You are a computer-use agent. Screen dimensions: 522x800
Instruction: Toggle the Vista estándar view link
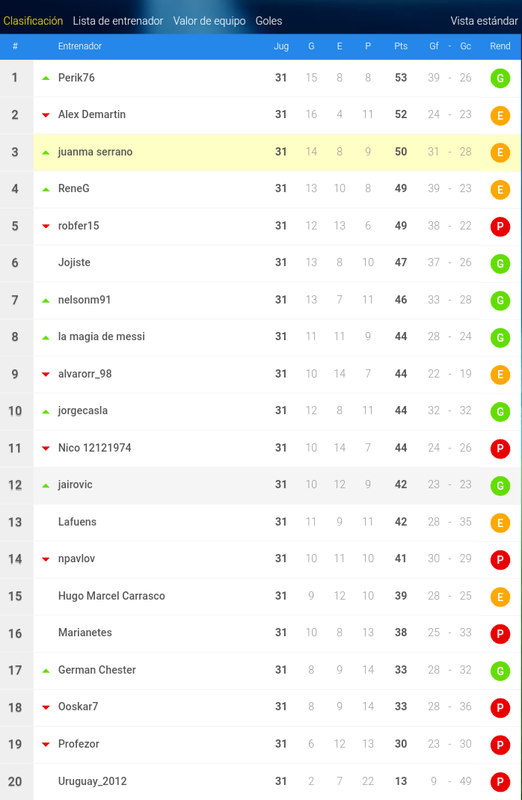484,21
